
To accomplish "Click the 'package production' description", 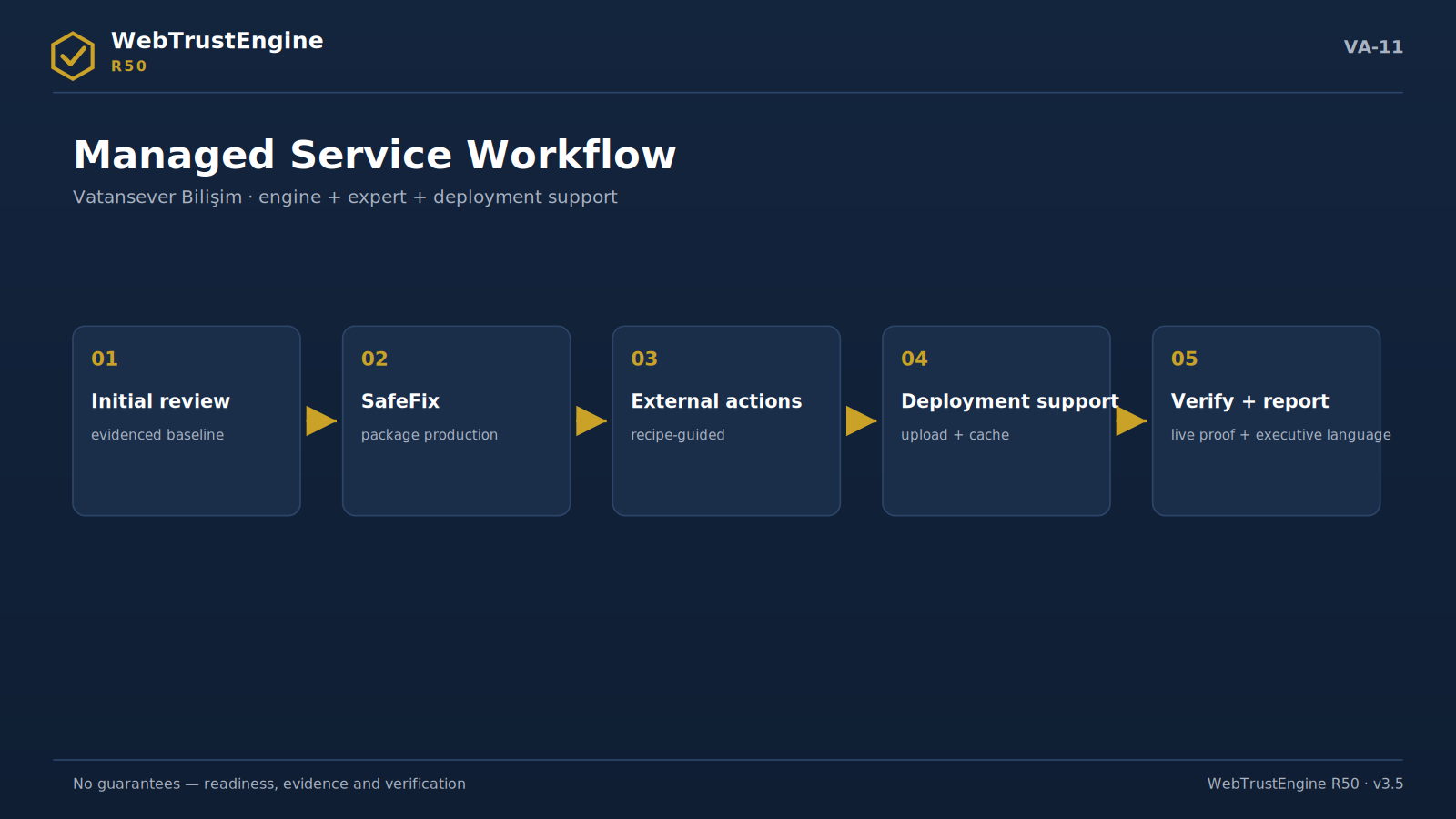I will coord(430,435).
